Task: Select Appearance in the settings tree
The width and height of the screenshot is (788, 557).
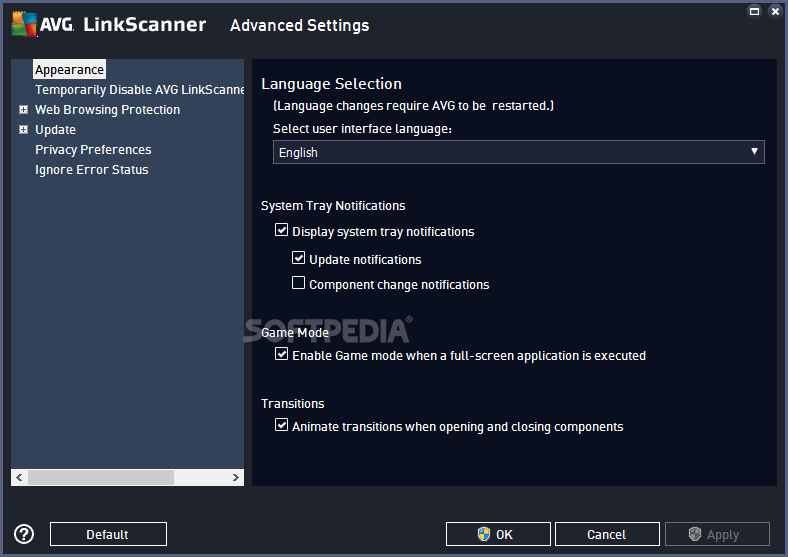Action: (69, 69)
